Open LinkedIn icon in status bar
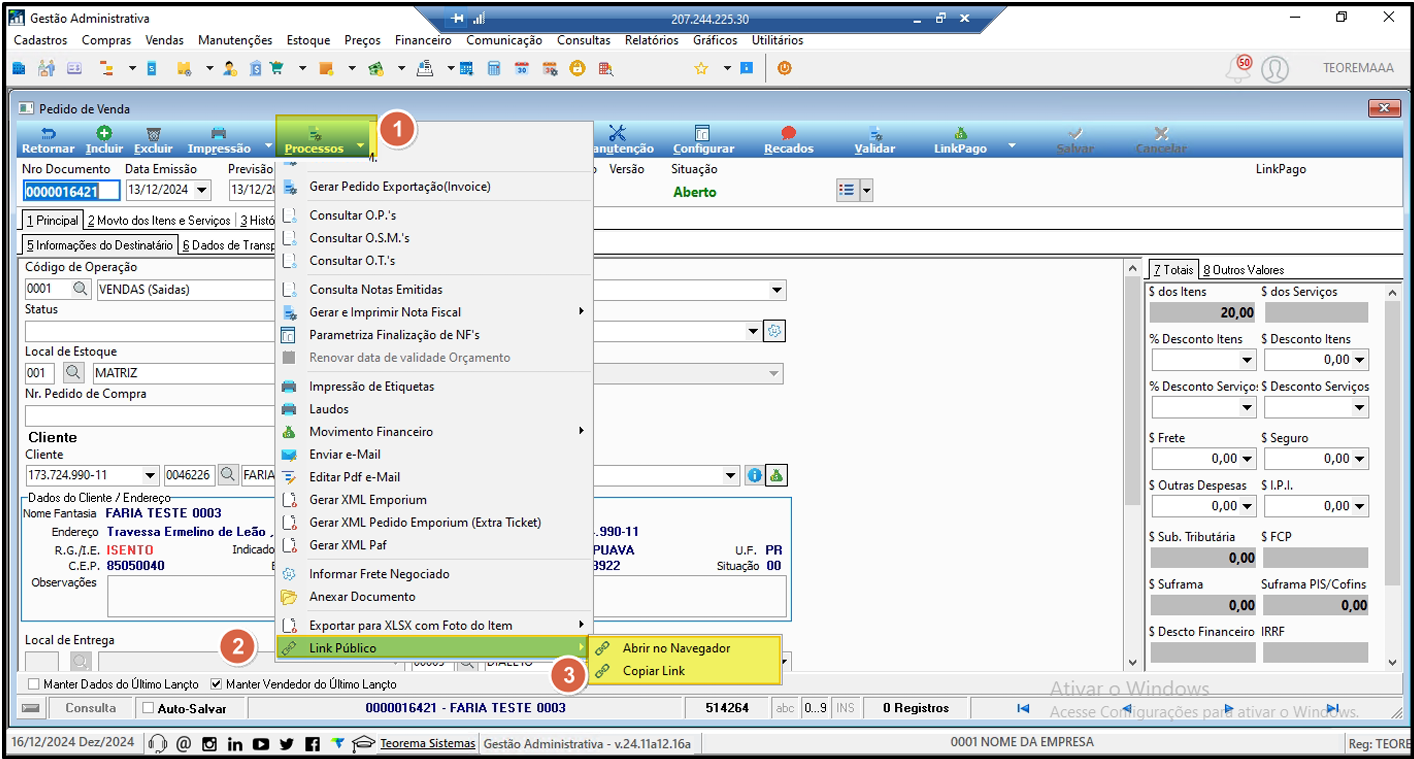This screenshot has width=1414, height=759. click(x=235, y=743)
